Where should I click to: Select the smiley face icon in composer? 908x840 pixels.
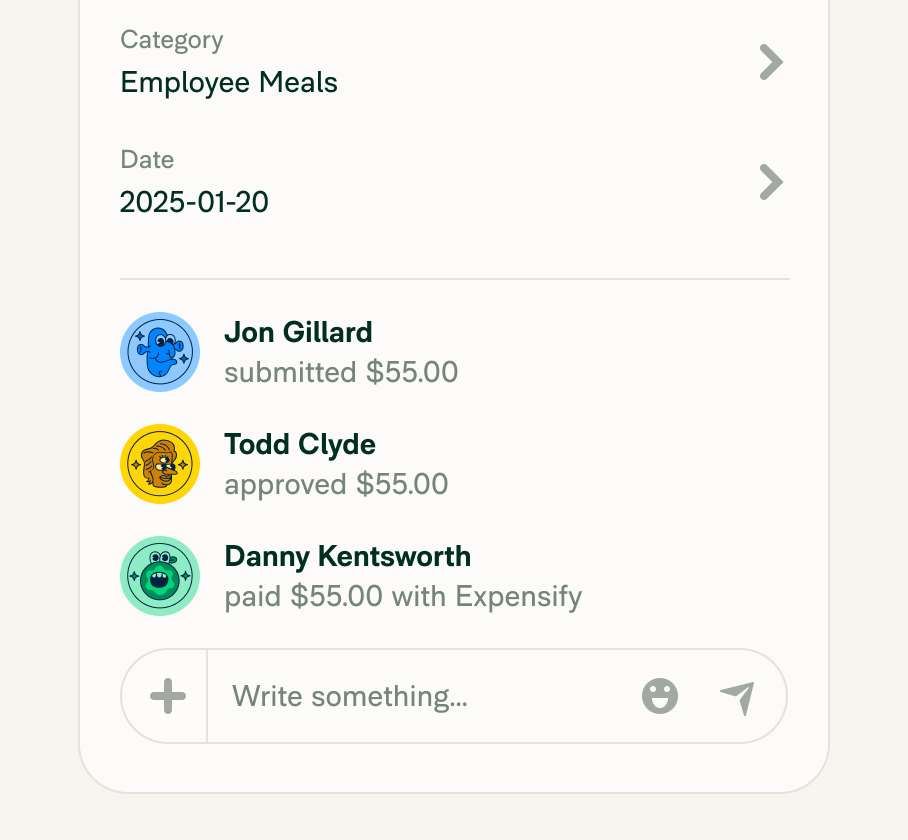pyautogui.click(x=658, y=695)
